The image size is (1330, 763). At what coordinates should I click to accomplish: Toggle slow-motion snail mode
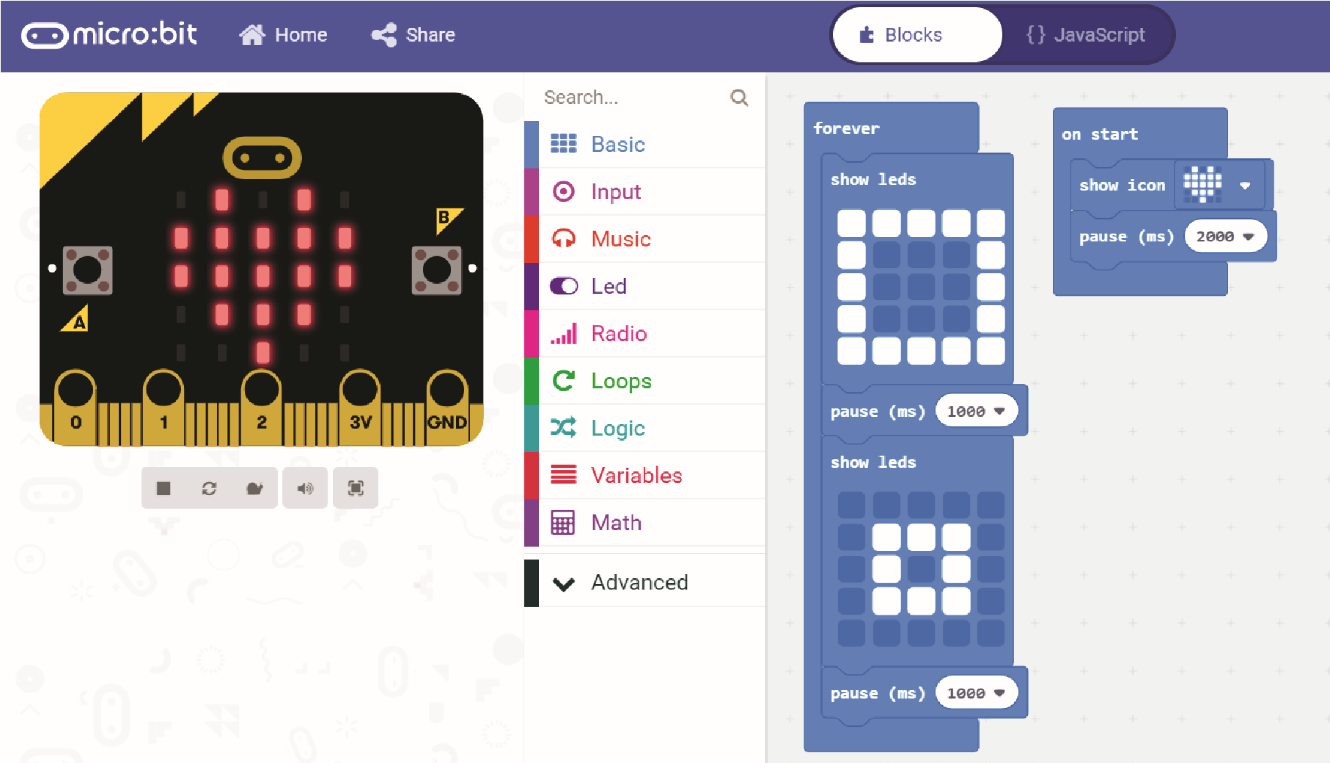coord(254,488)
